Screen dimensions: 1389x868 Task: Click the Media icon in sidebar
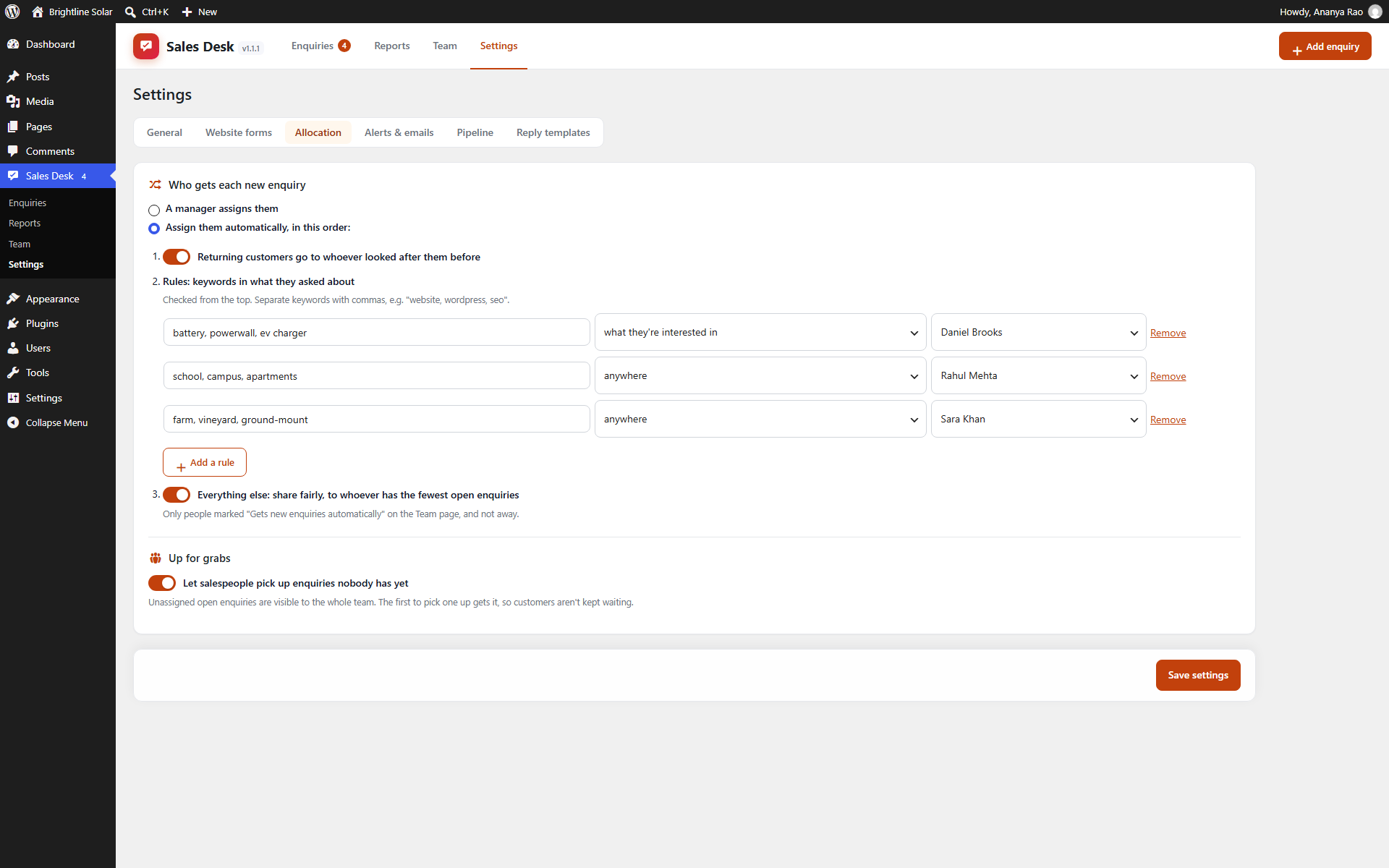13,101
